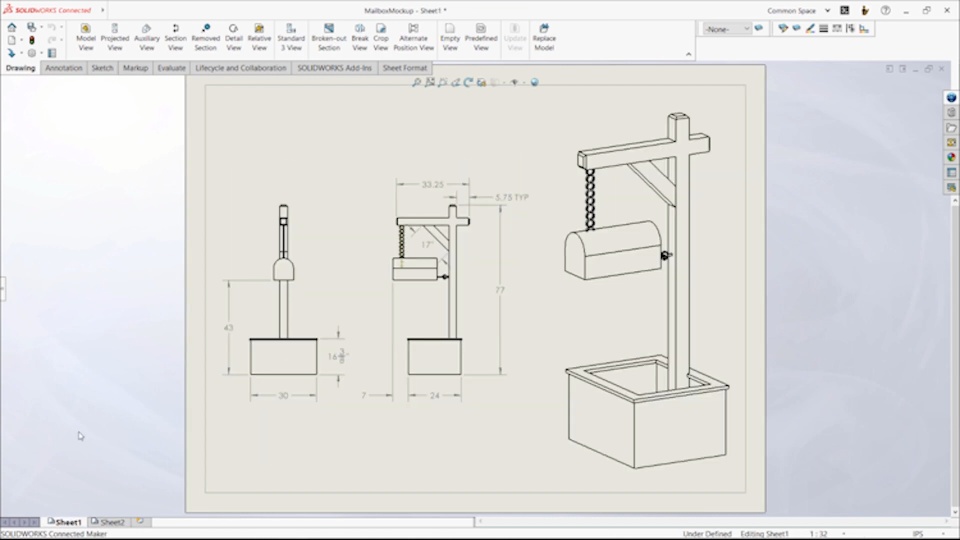The height and width of the screenshot is (540, 960).
Task: Click the Line Style dashed icon
Action: click(x=837, y=28)
